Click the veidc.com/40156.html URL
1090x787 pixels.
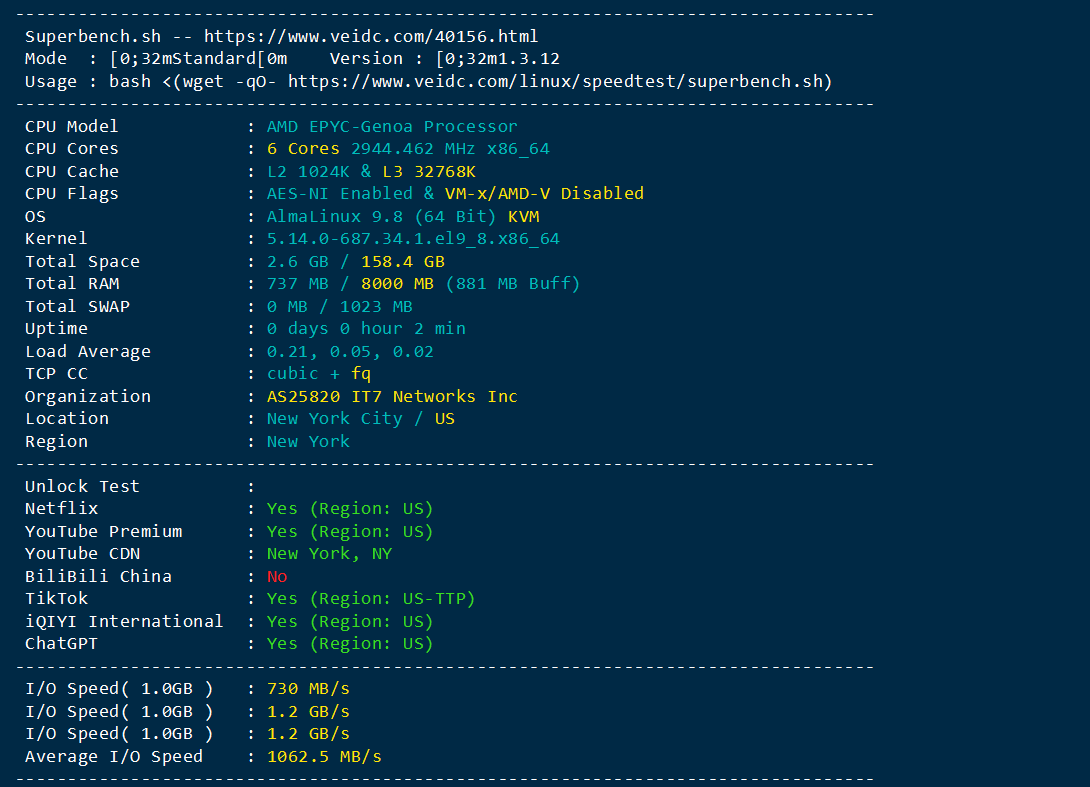click(371, 36)
